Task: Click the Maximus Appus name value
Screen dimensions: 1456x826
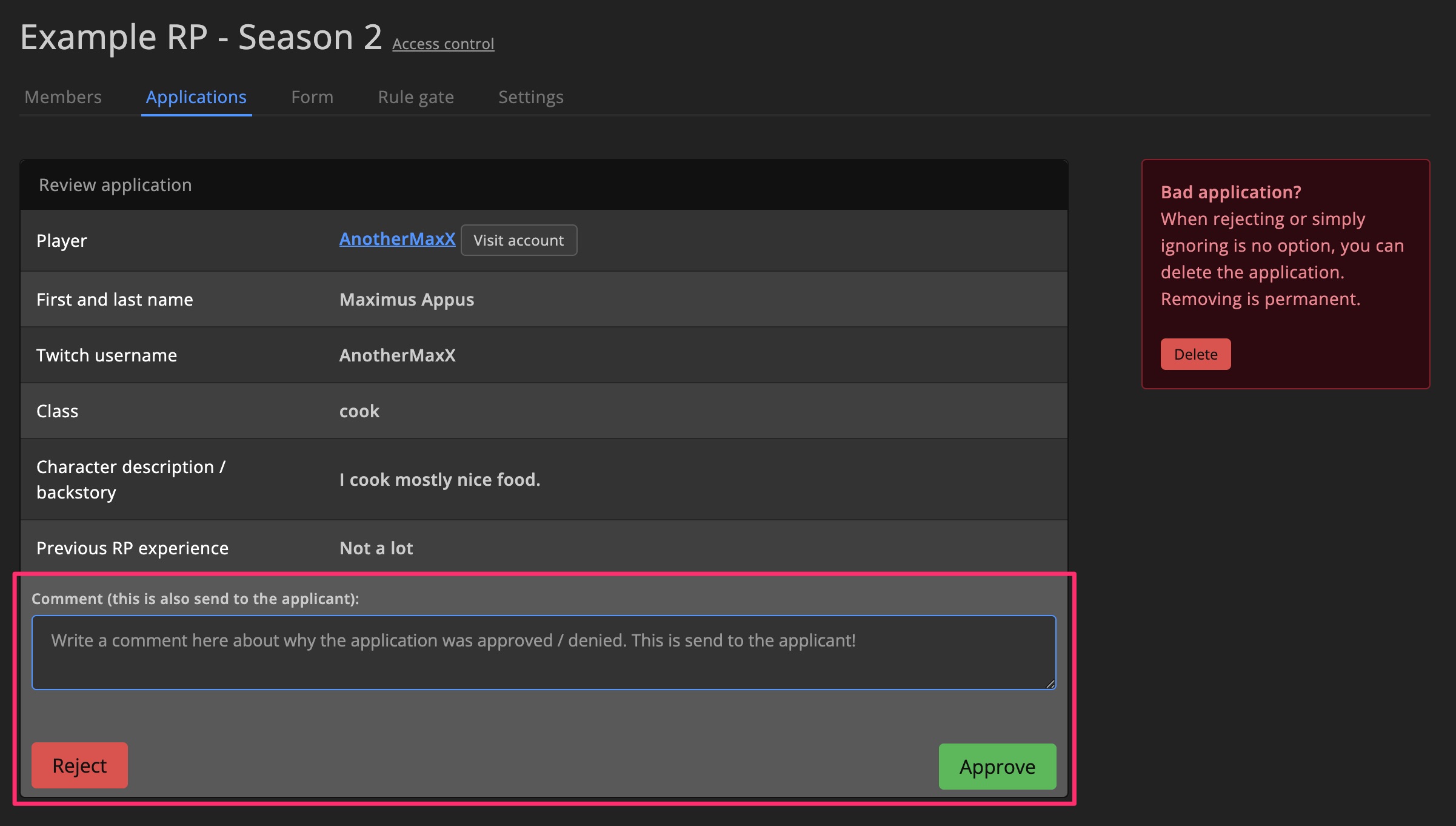Action: click(407, 300)
